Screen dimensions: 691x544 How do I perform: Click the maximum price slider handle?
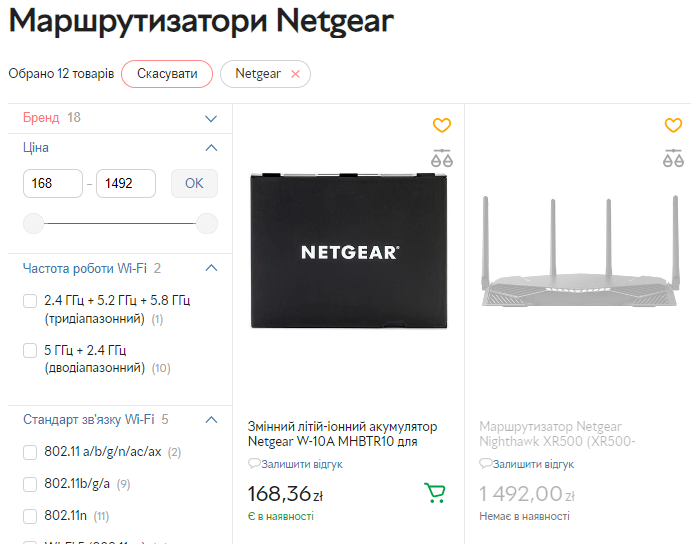(207, 223)
